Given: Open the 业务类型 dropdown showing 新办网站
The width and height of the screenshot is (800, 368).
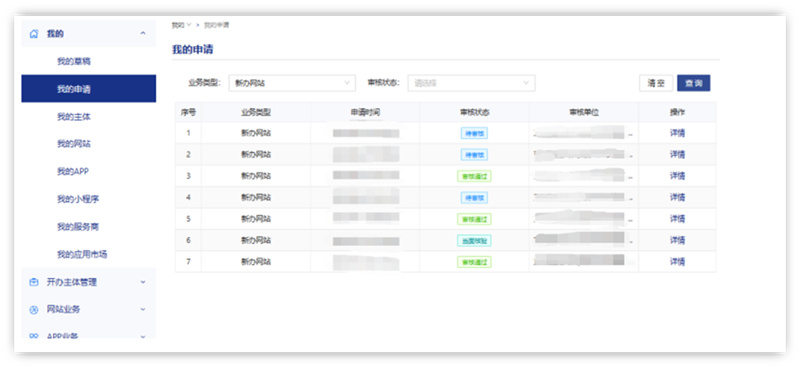Looking at the screenshot, I should (x=292, y=83).
